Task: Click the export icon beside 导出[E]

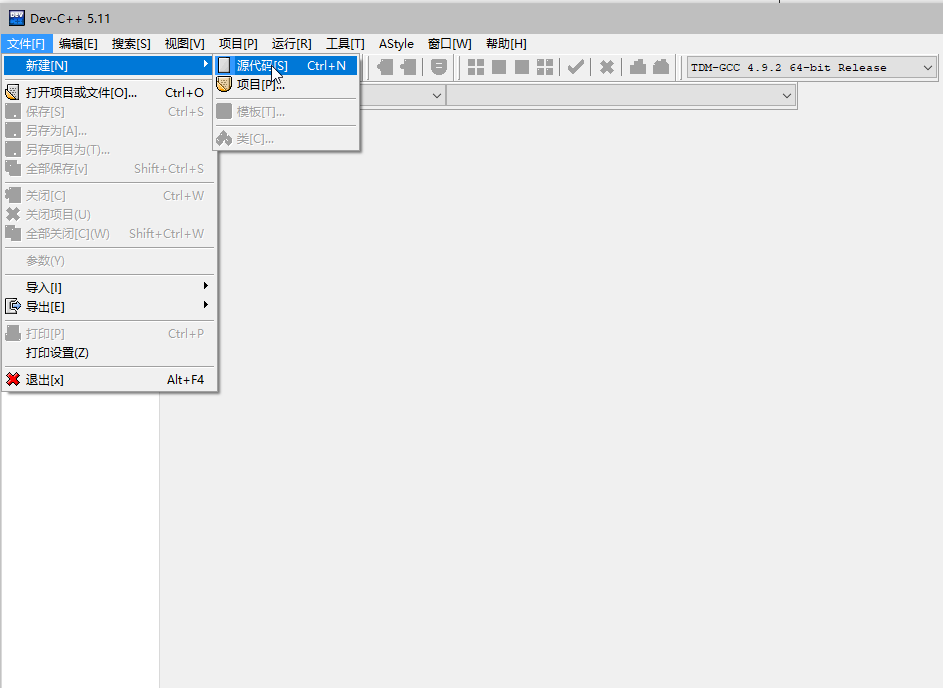Action: pos(13,307)
